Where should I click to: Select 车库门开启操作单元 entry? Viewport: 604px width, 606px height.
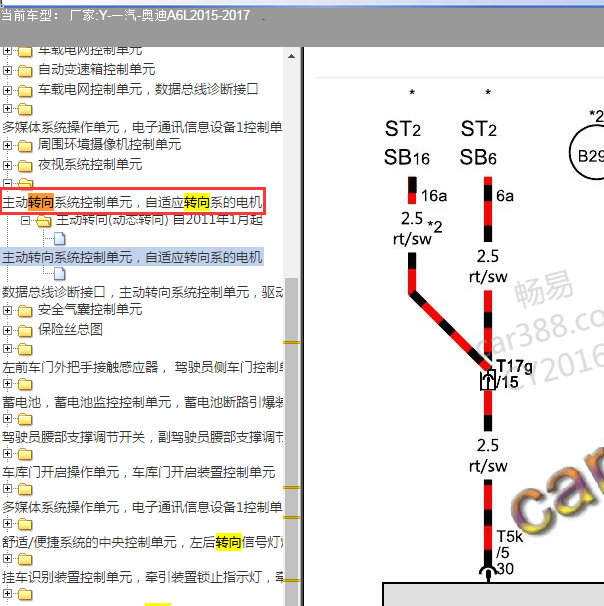tap(139, 472)
